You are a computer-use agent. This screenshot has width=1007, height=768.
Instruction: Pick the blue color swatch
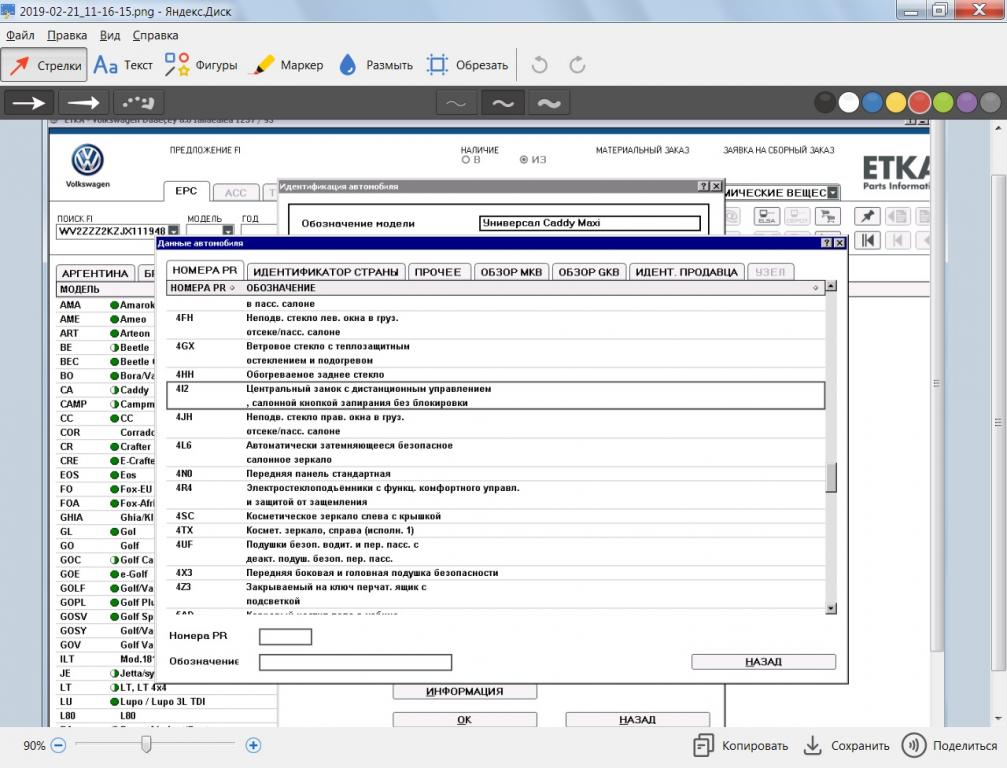872,103
